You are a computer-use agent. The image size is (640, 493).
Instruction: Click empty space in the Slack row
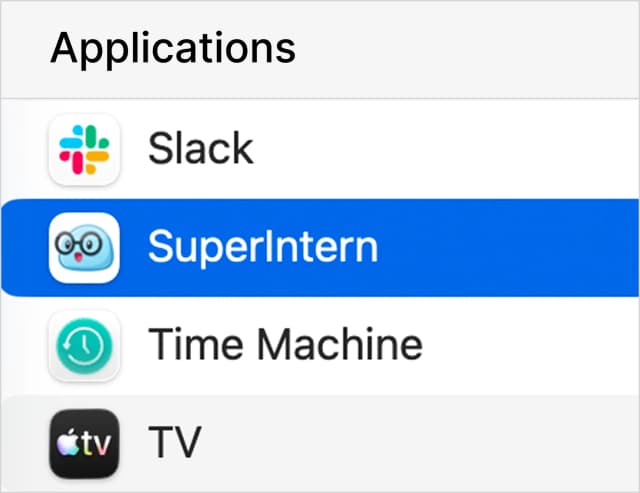click(450, 150)
